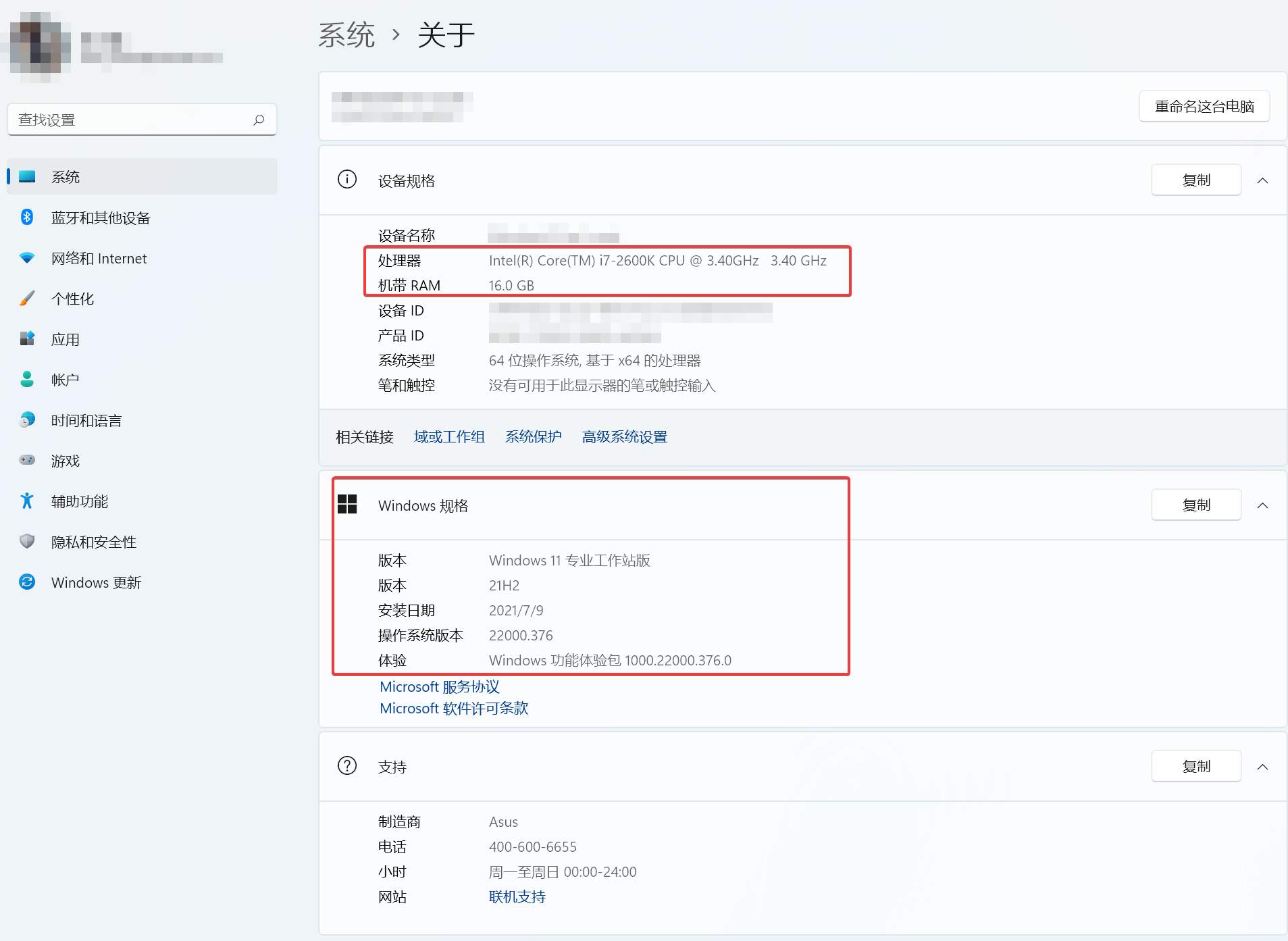Open Windows 更新 in sidebar
This screenshot has width=1288, height=941.
pos(142,582)
